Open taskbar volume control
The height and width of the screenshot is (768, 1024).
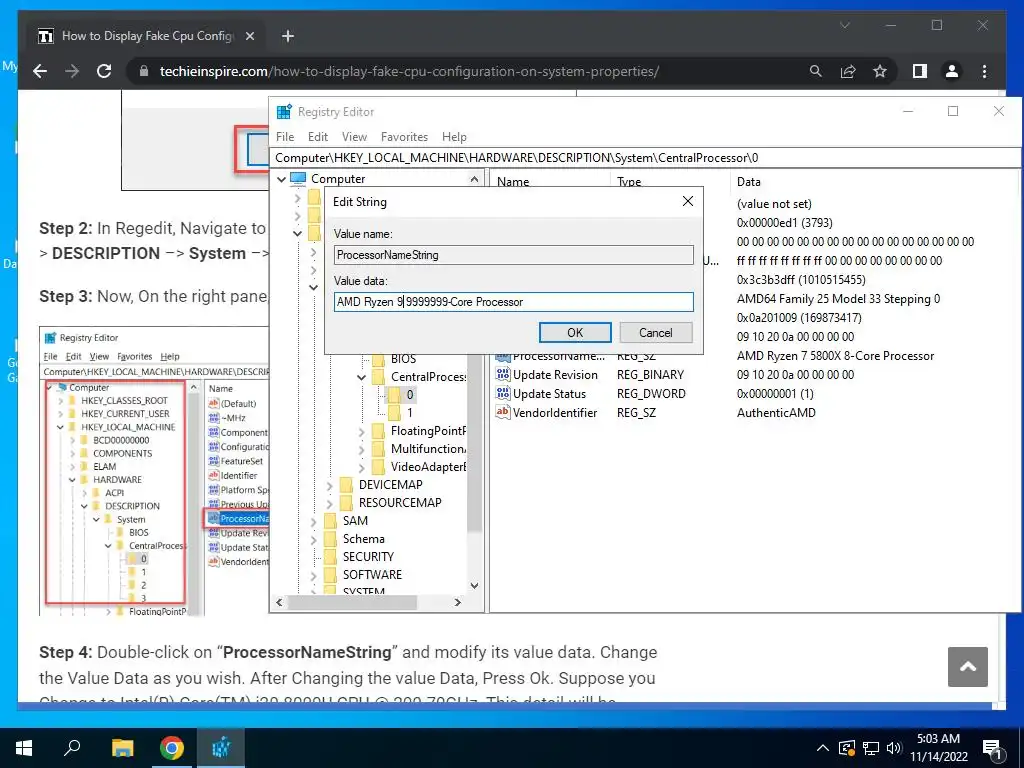point(893,748)
